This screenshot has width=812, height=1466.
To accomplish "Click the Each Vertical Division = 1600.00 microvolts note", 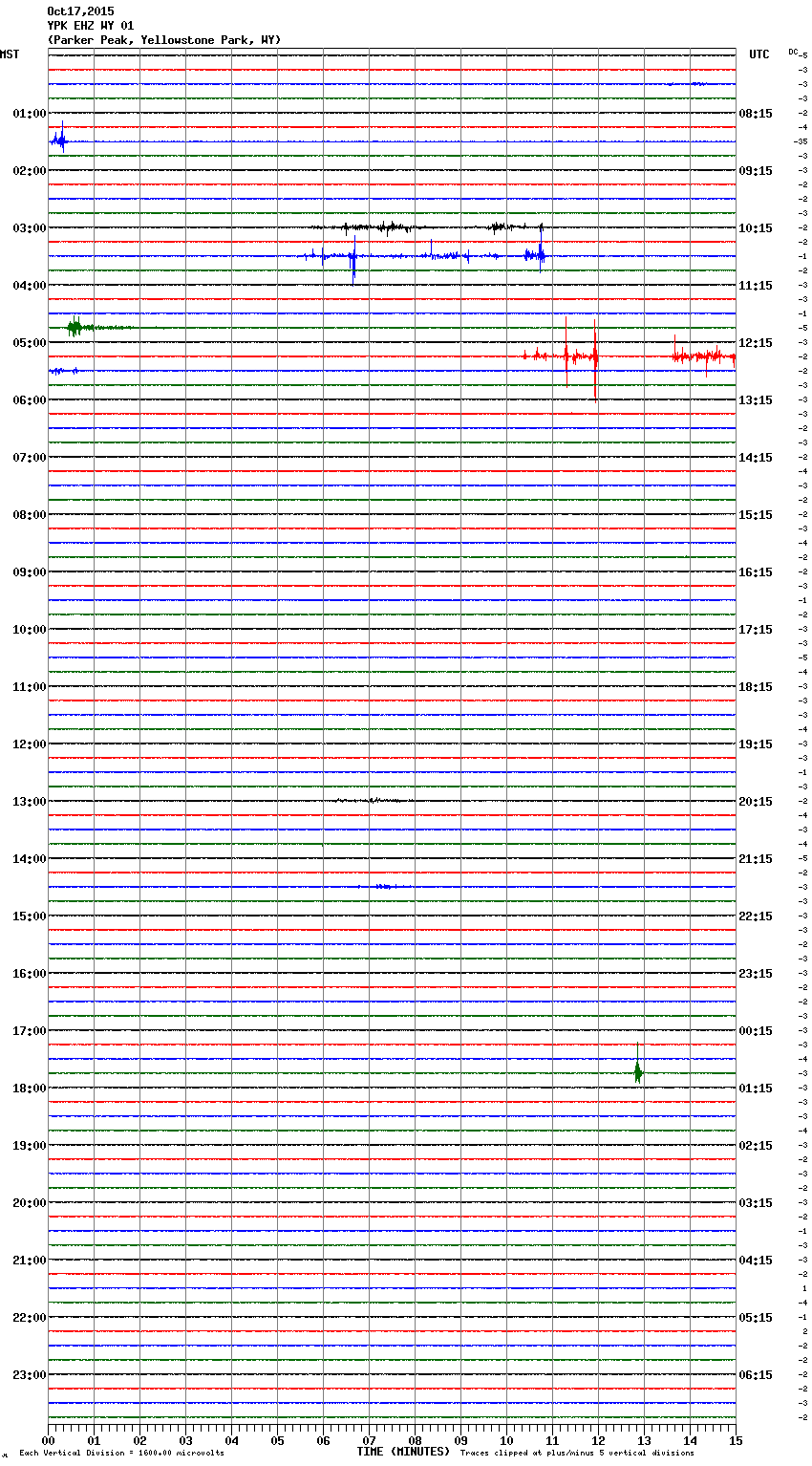I will tap(121, 1454).
